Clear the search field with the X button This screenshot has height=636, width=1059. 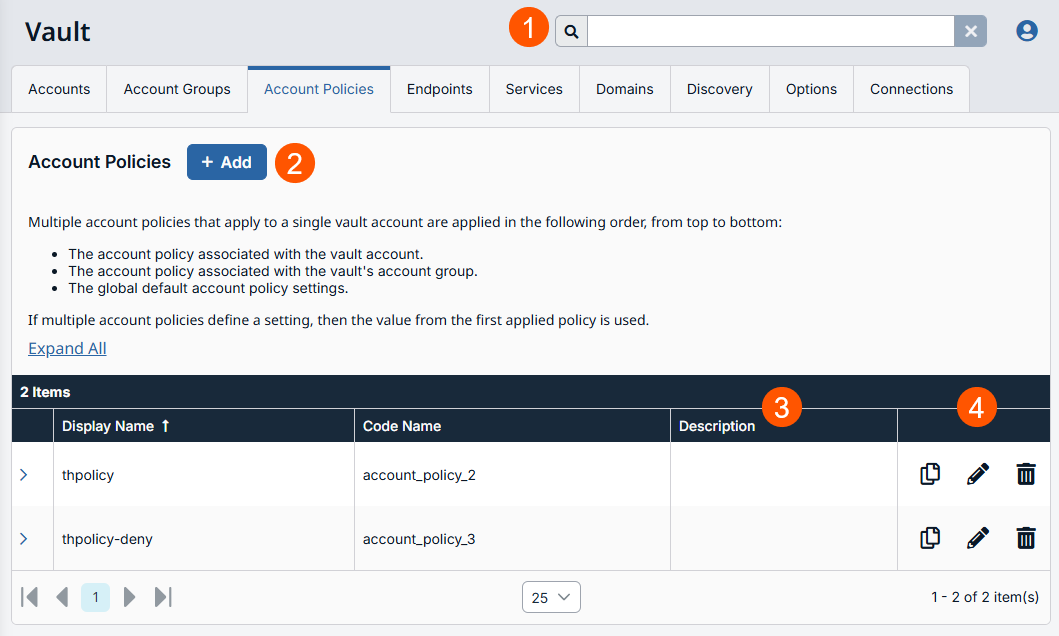point(970,31)
